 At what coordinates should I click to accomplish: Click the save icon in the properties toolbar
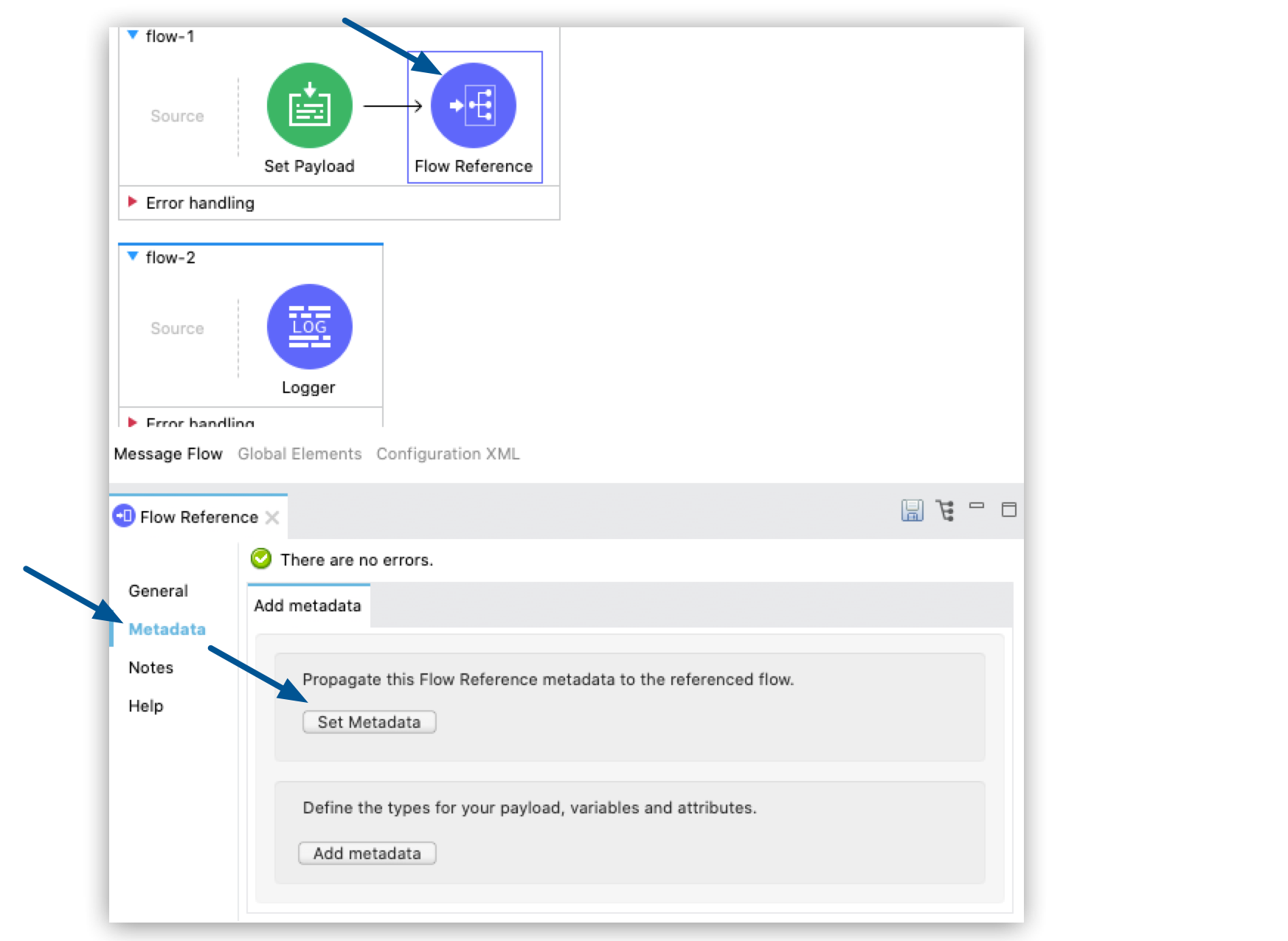(x=912, y=510)
